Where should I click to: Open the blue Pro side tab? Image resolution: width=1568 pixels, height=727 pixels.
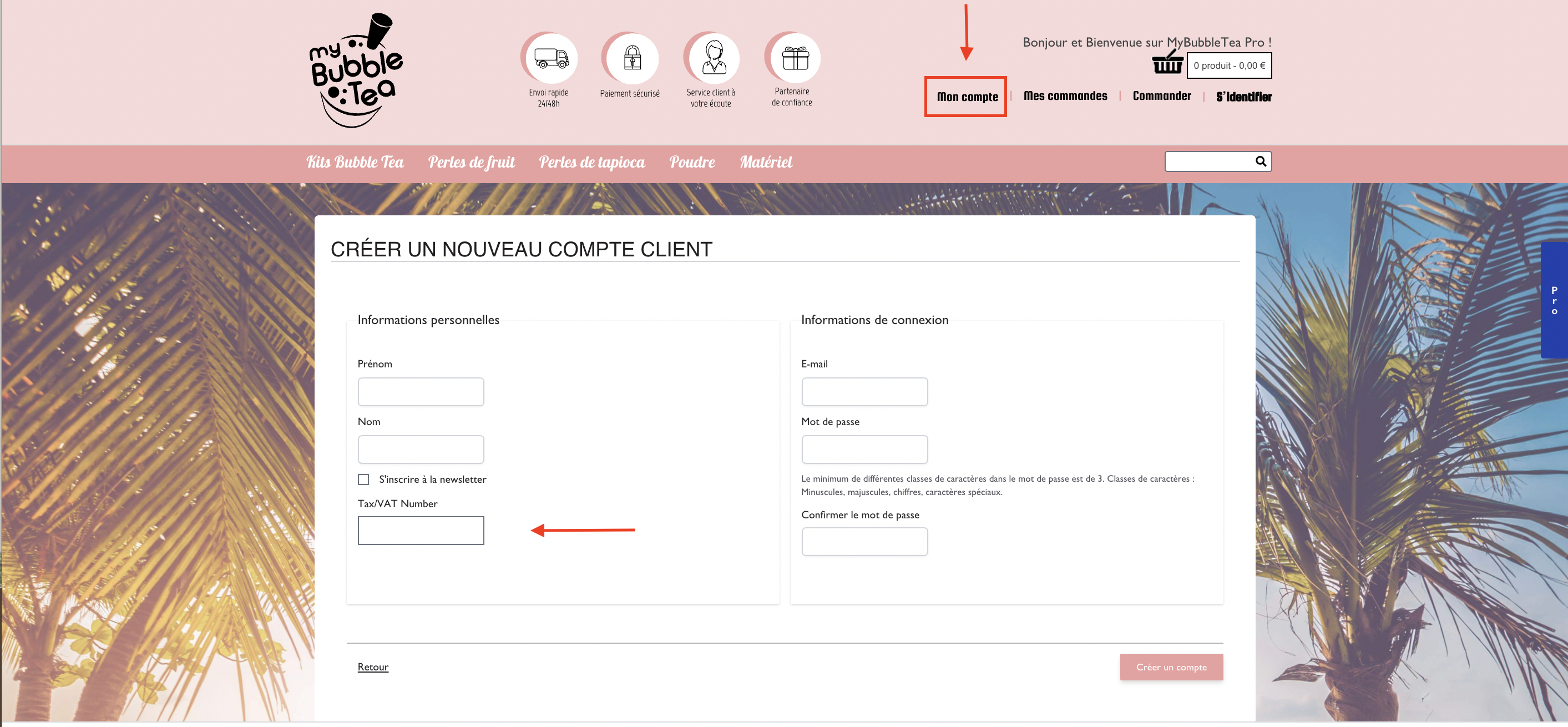coord(1554,300)
